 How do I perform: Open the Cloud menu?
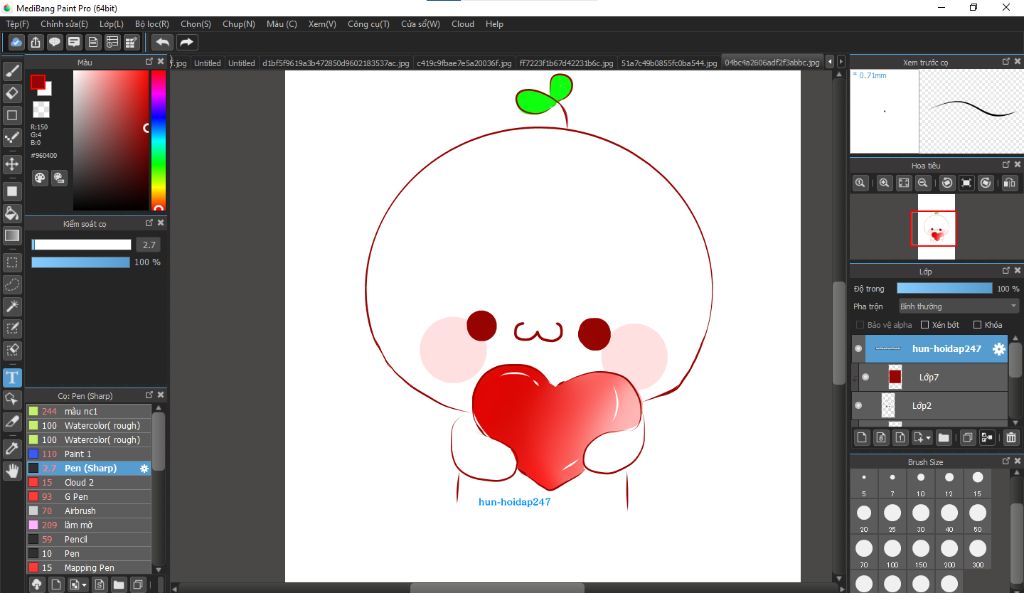463,24
